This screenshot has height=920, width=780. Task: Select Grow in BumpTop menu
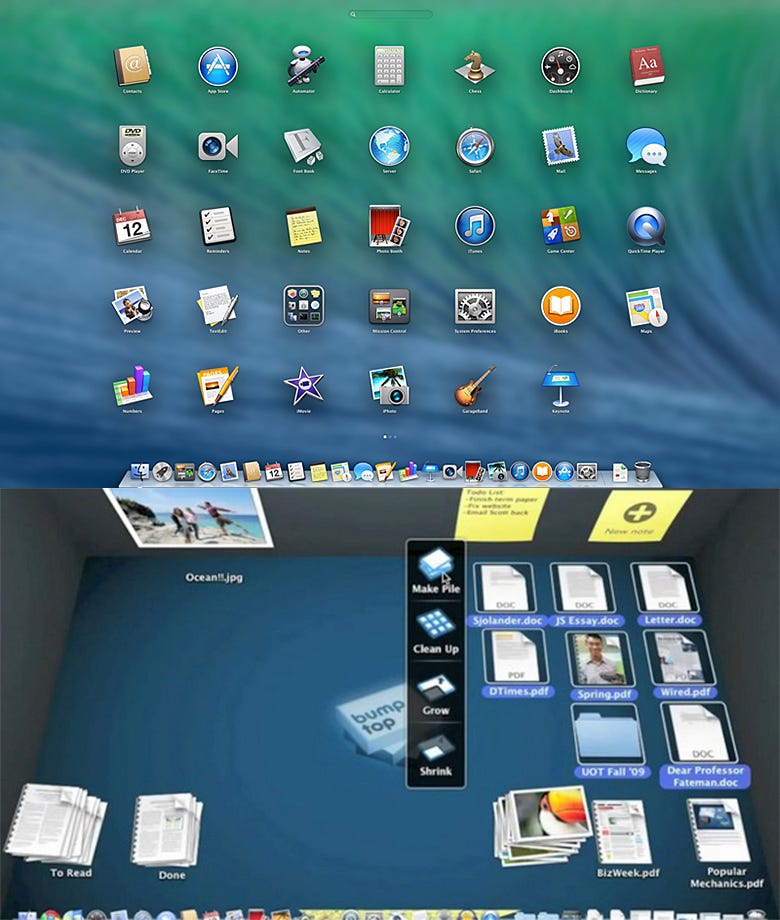[435, 695]
